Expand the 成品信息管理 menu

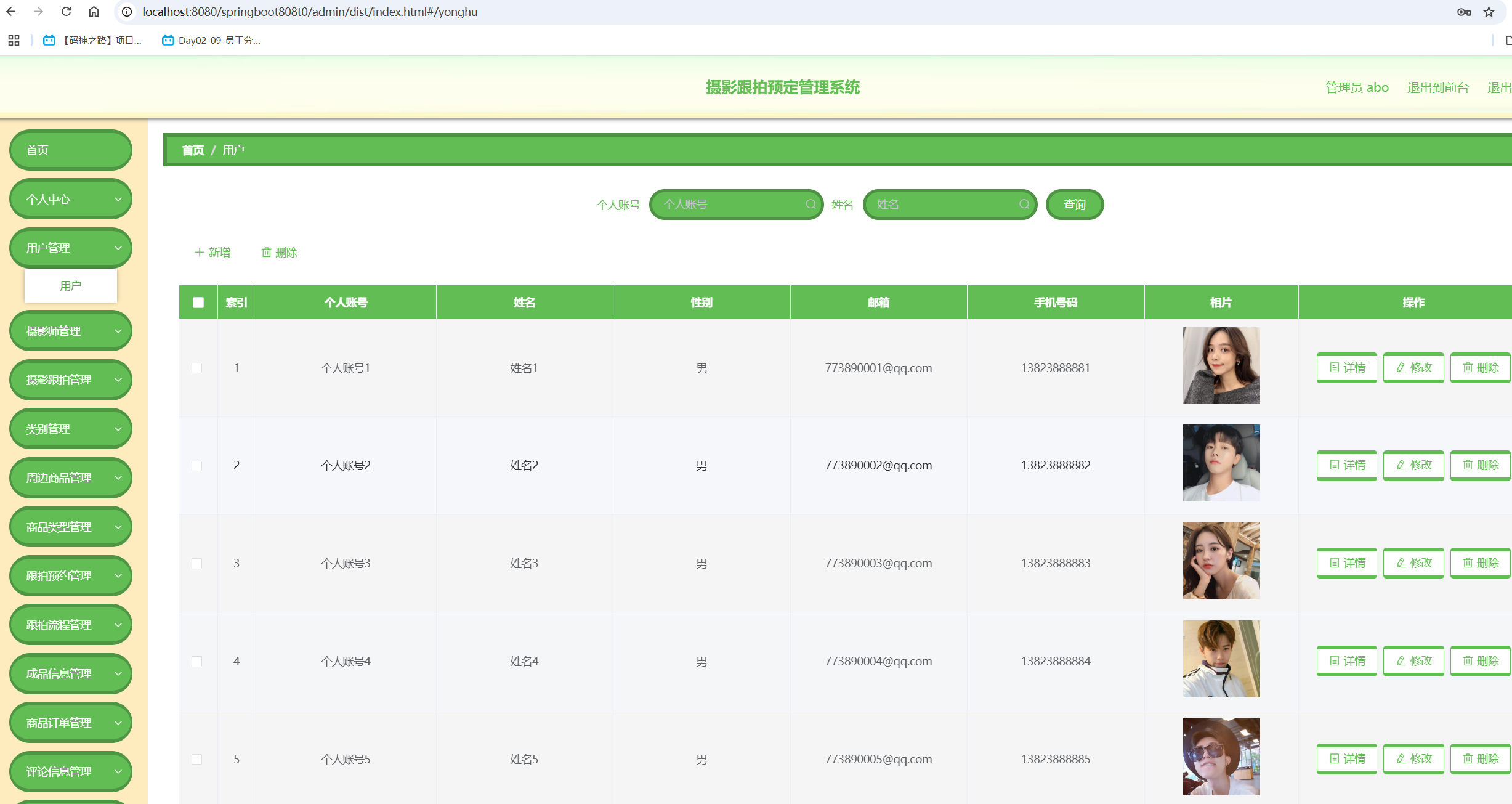point(71,673)
